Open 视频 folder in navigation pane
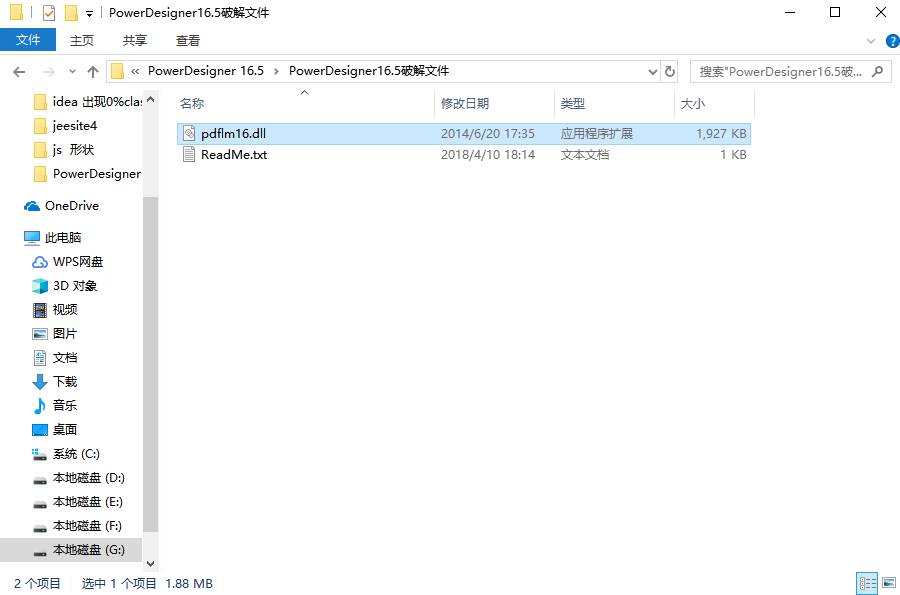 pos(55,310)
